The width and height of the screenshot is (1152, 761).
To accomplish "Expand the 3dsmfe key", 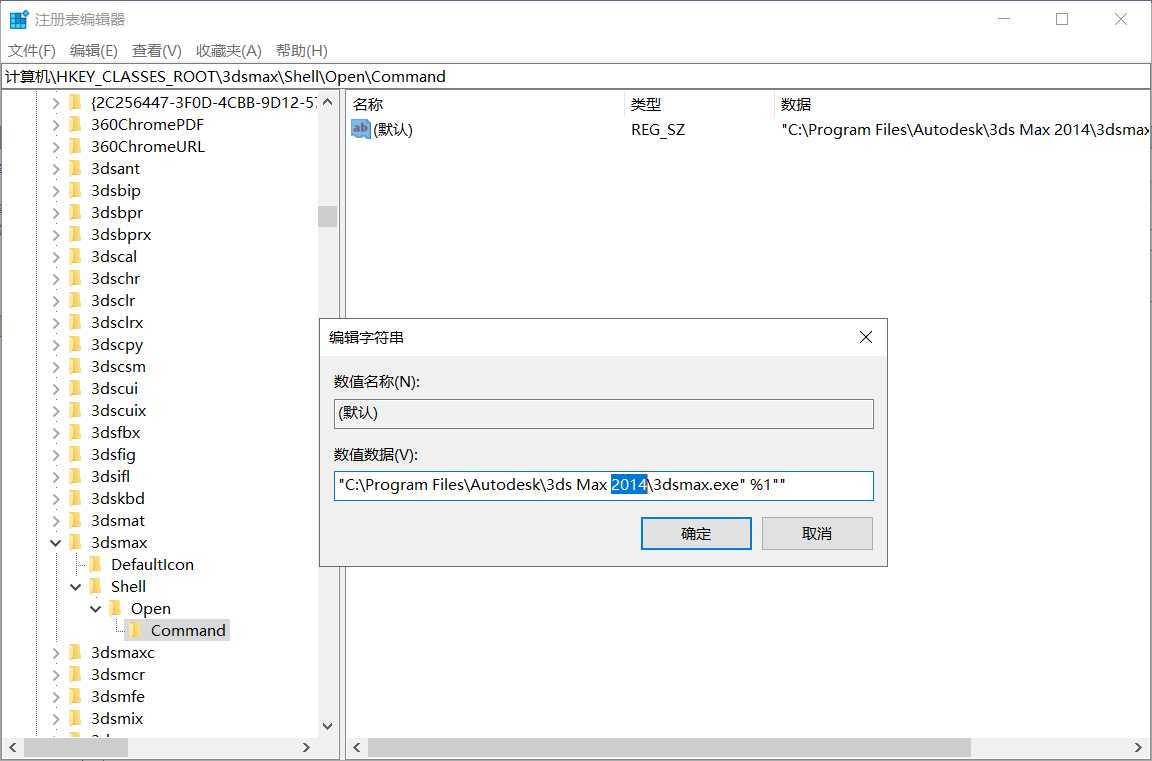I will tap(56, 697).
